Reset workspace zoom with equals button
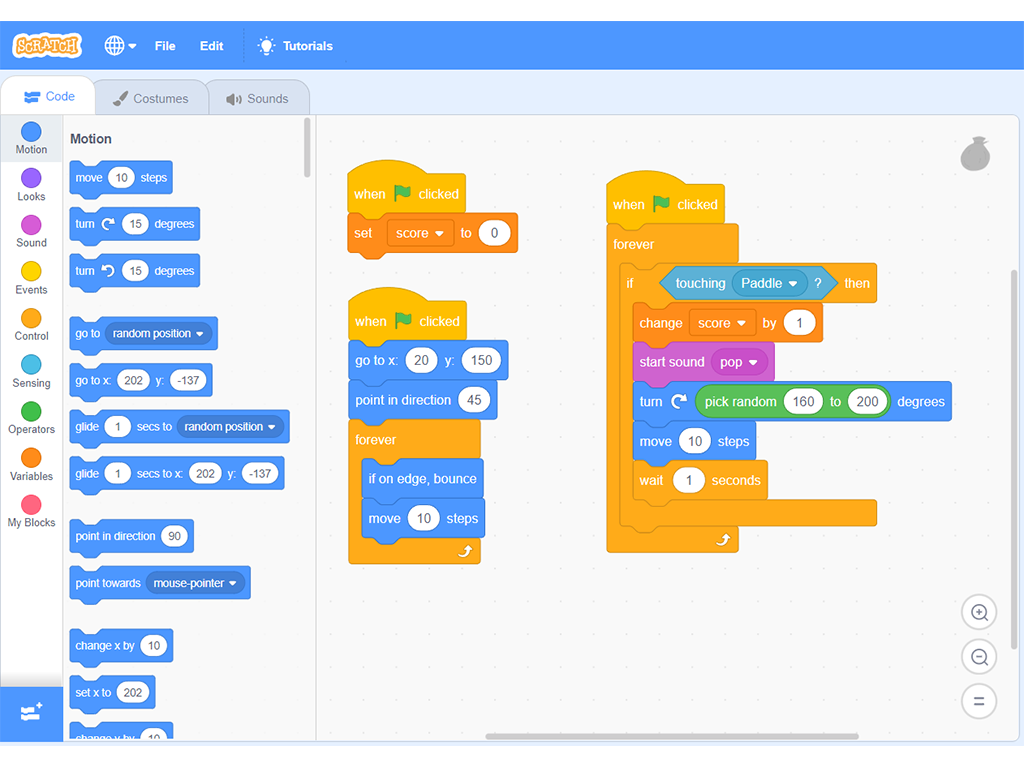1024x768 pixels. [979, 701]
